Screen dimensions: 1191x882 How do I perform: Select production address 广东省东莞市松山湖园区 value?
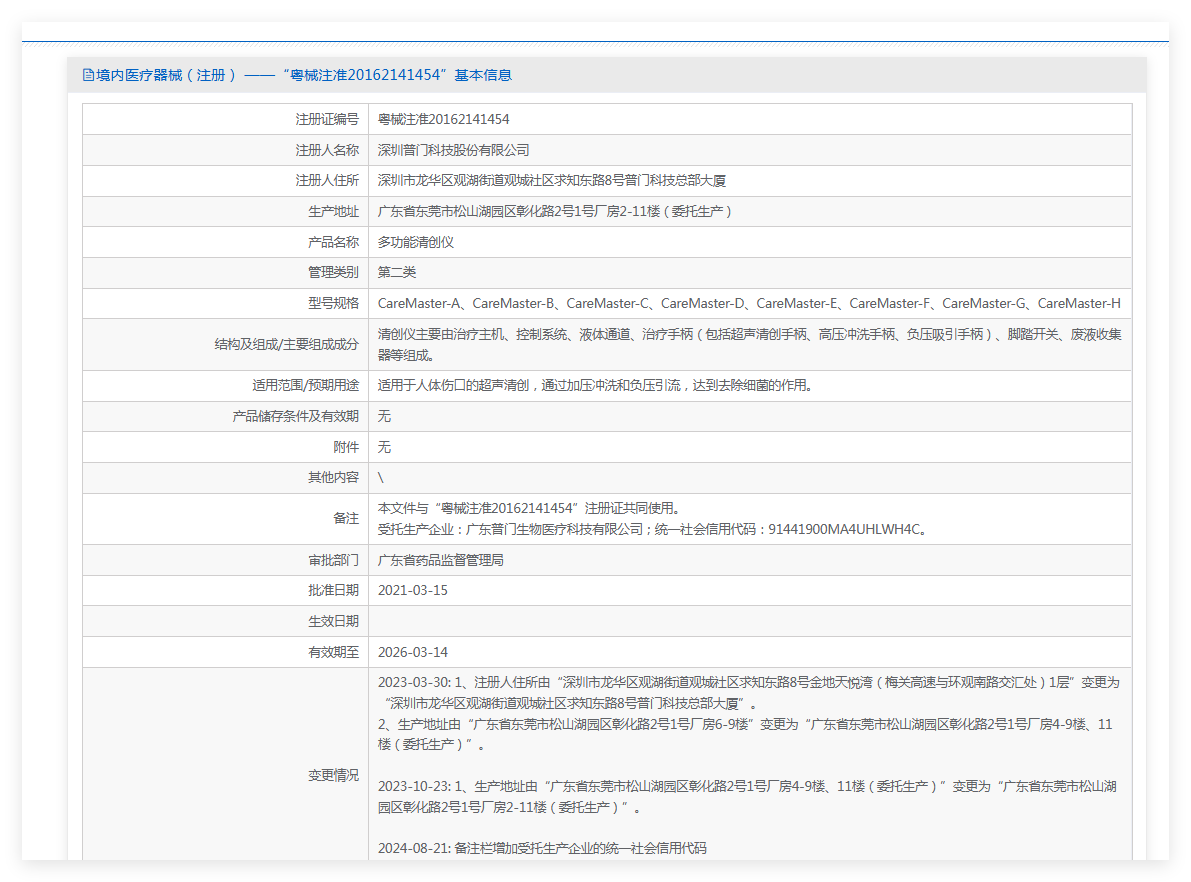tap(554, 211)
